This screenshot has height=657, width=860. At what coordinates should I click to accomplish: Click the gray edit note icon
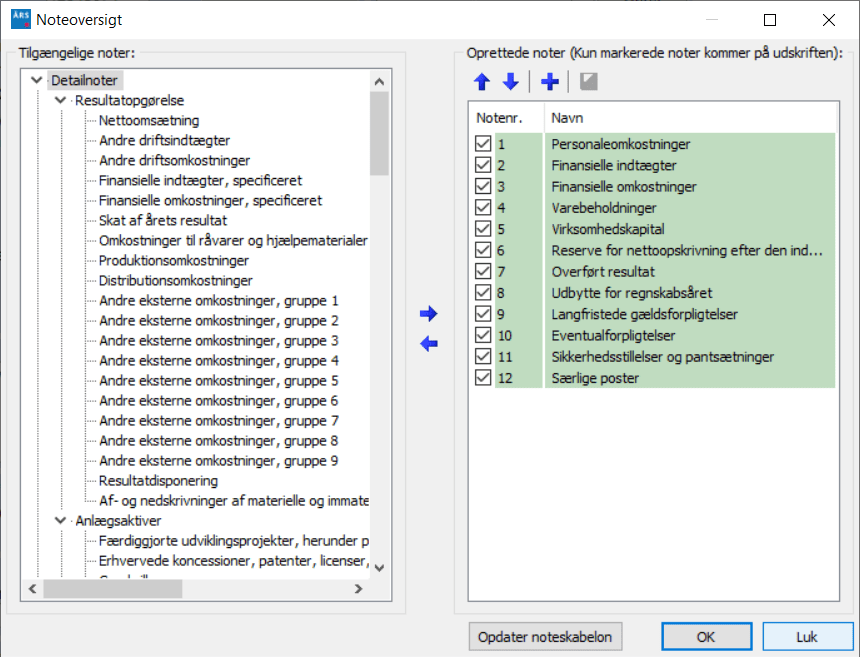pyautogui.click(x=588, y=82)
